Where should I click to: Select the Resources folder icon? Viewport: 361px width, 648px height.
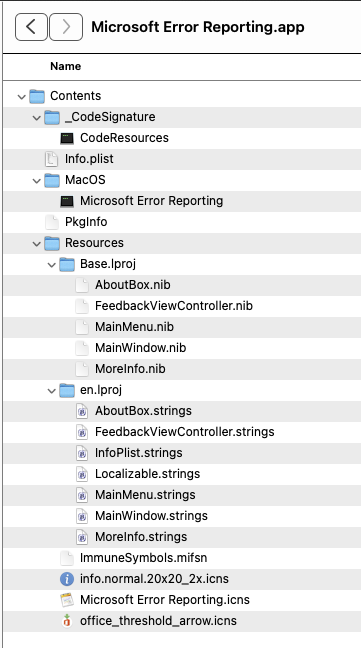click(52, 243)
